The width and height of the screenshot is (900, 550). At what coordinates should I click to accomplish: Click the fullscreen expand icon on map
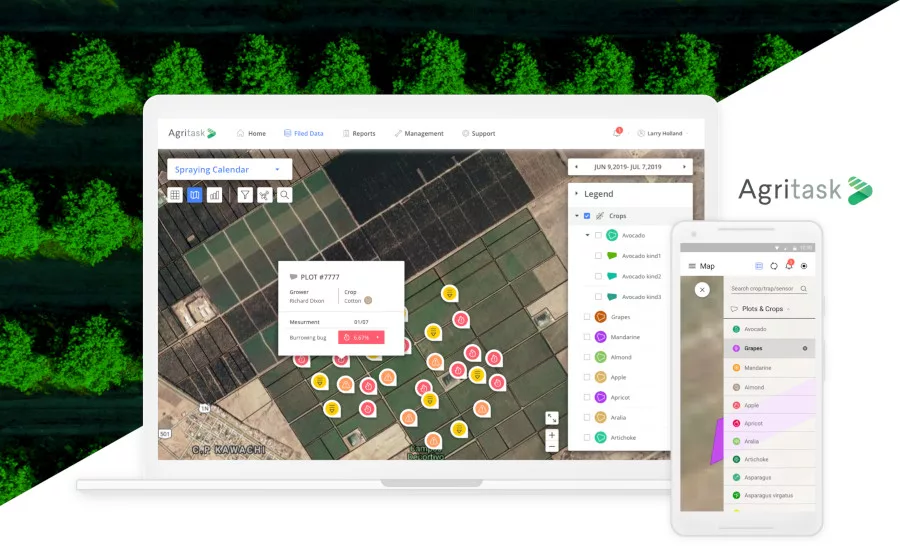click(552, 418)
